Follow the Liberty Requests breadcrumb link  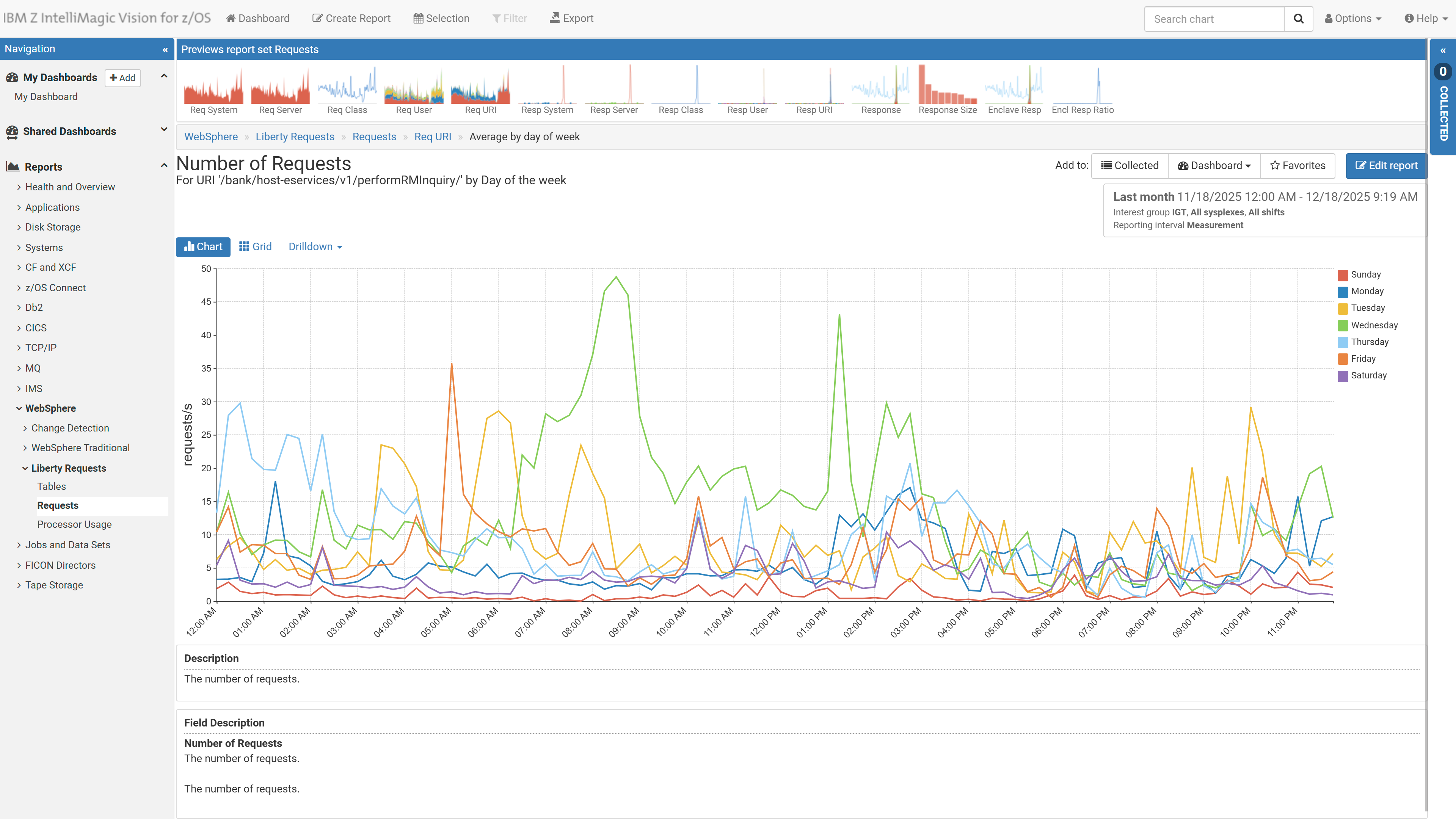[295, 137]
